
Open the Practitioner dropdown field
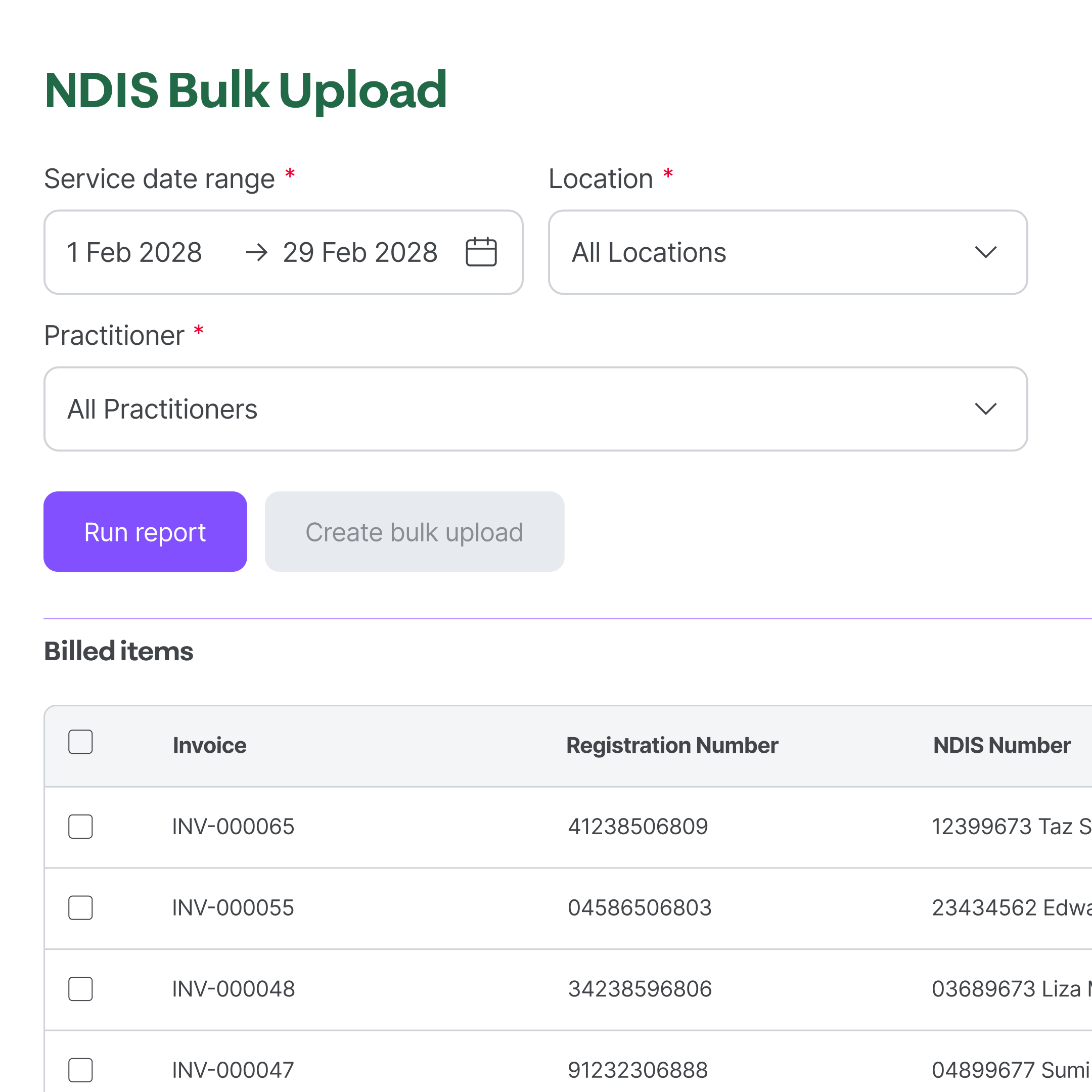tap(535, 408)
